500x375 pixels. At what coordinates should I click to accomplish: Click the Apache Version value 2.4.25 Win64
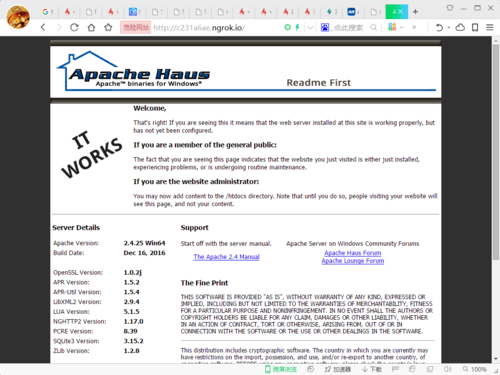pyautogui.click(x=144, y=243)
